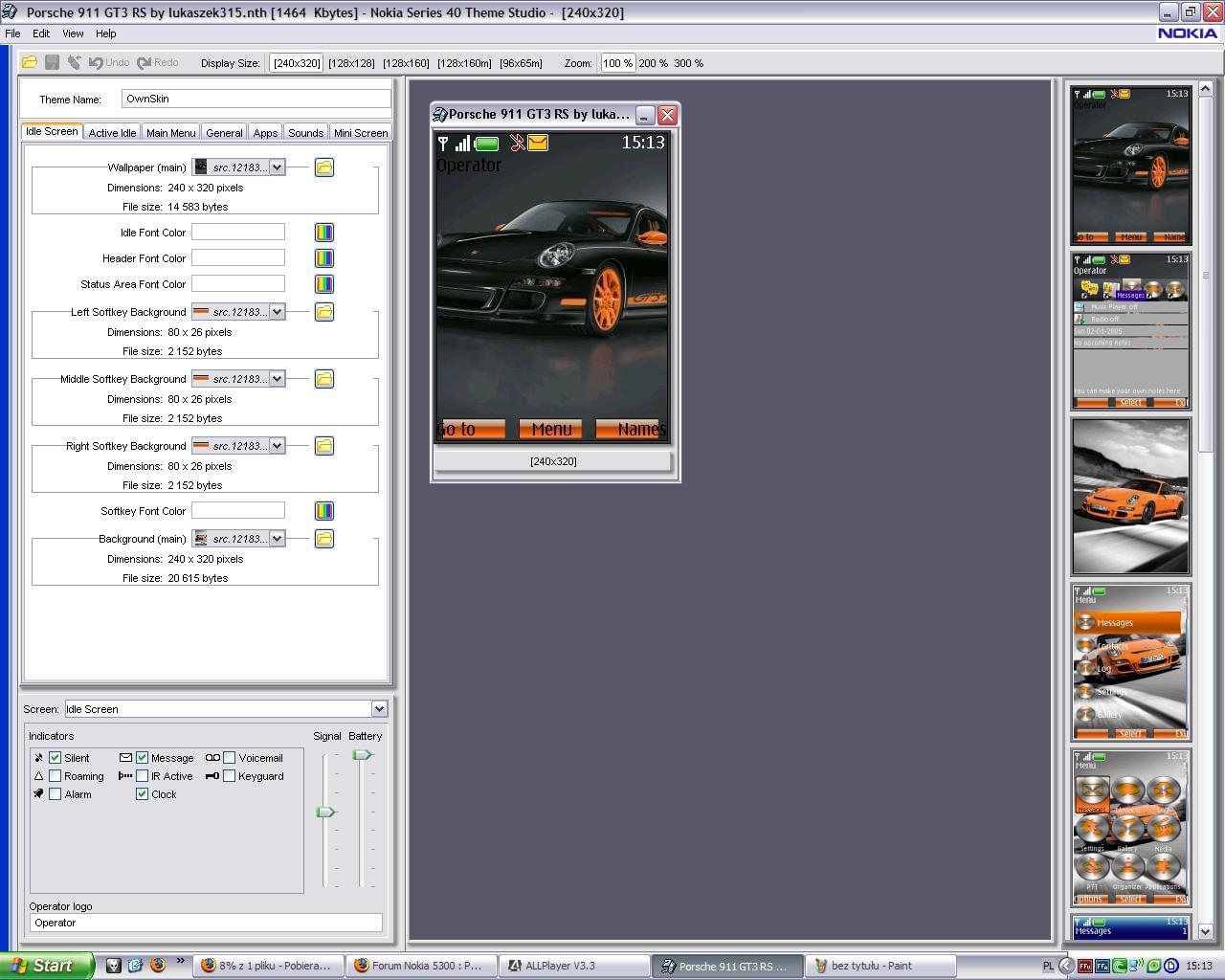1225x980 pixels.
Task: Open Header Font Color picker icon
Action: pyautogui.click(x=324, y=258)
